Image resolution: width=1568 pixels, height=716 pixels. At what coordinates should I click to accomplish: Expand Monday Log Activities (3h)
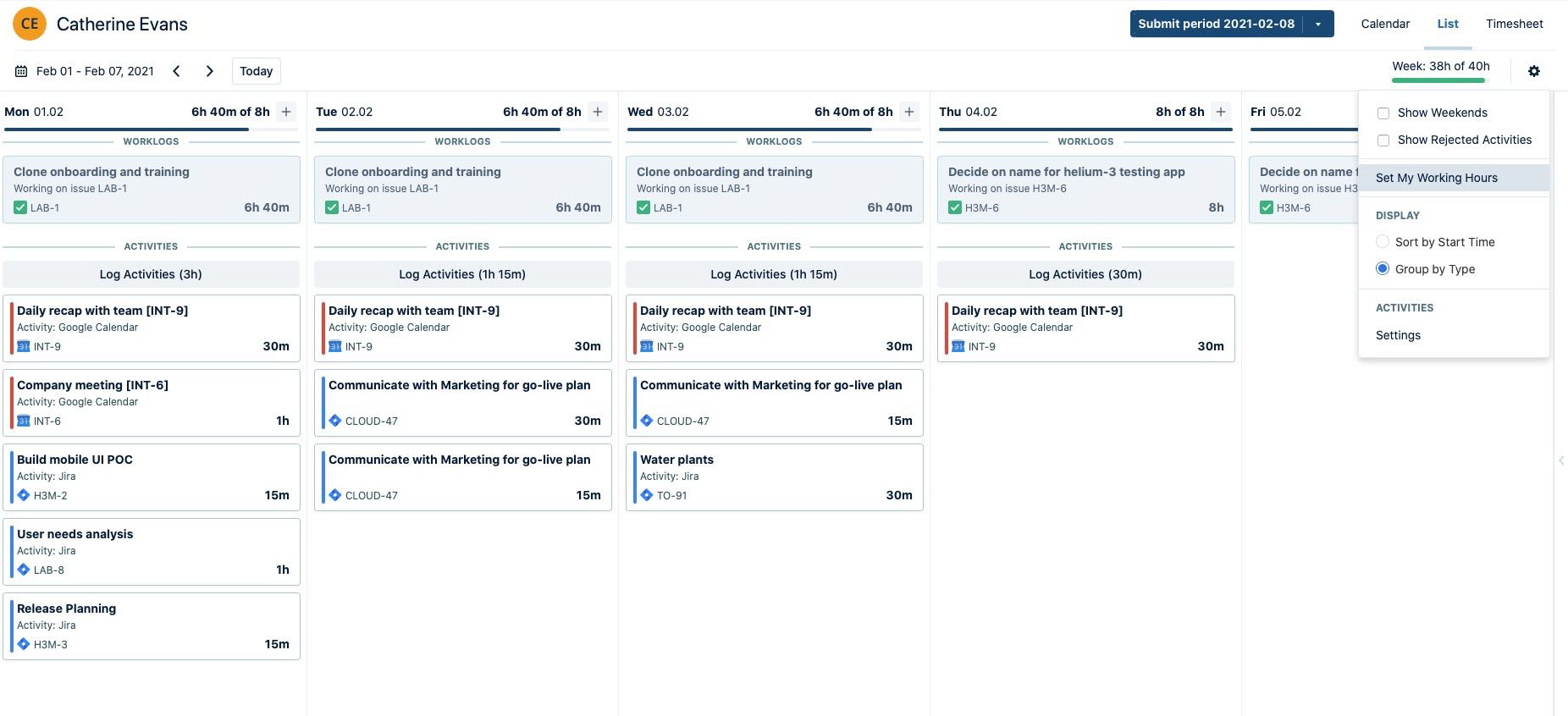151,274
